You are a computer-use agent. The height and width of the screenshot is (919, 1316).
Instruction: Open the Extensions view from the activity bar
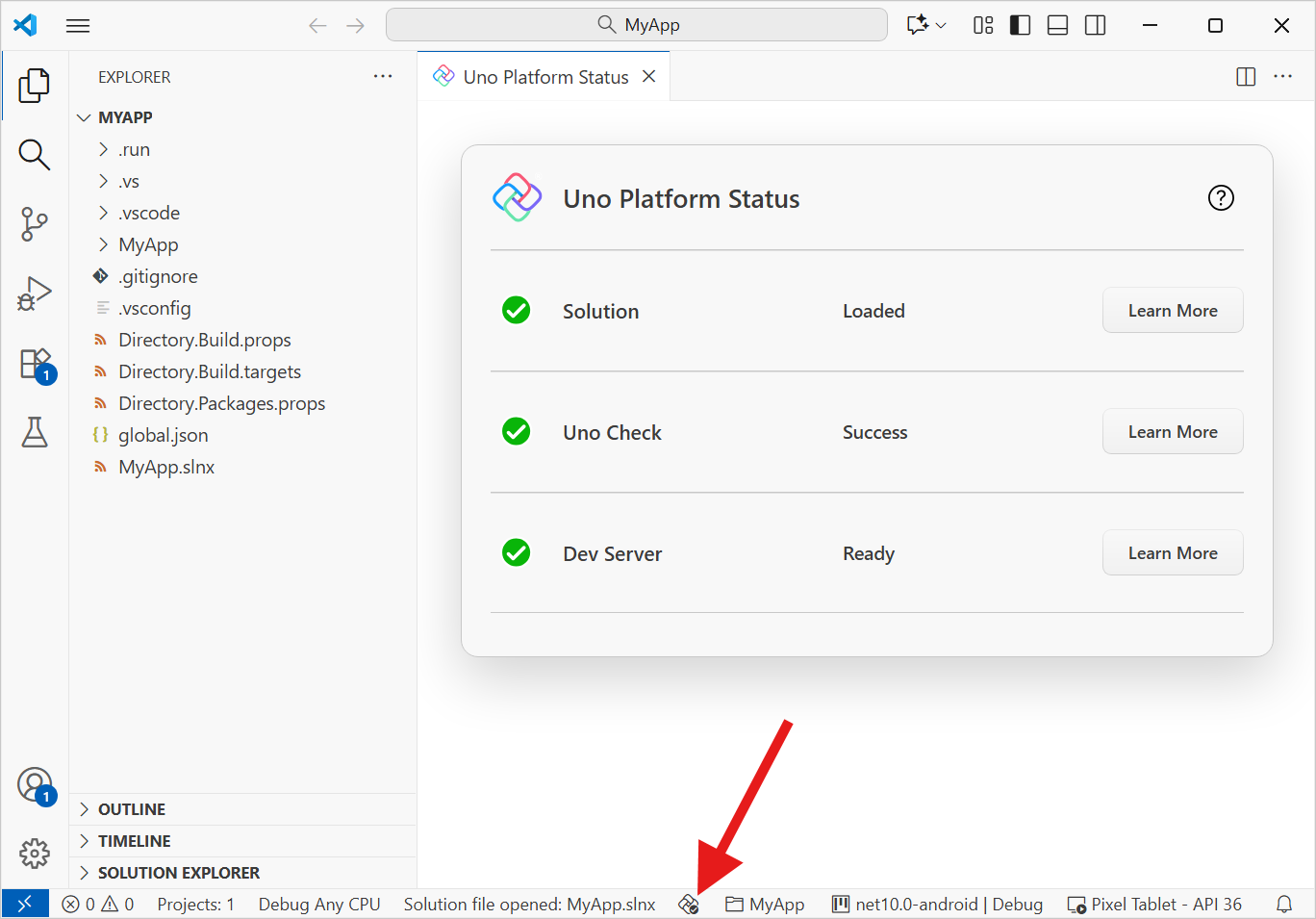coord(35,363)
